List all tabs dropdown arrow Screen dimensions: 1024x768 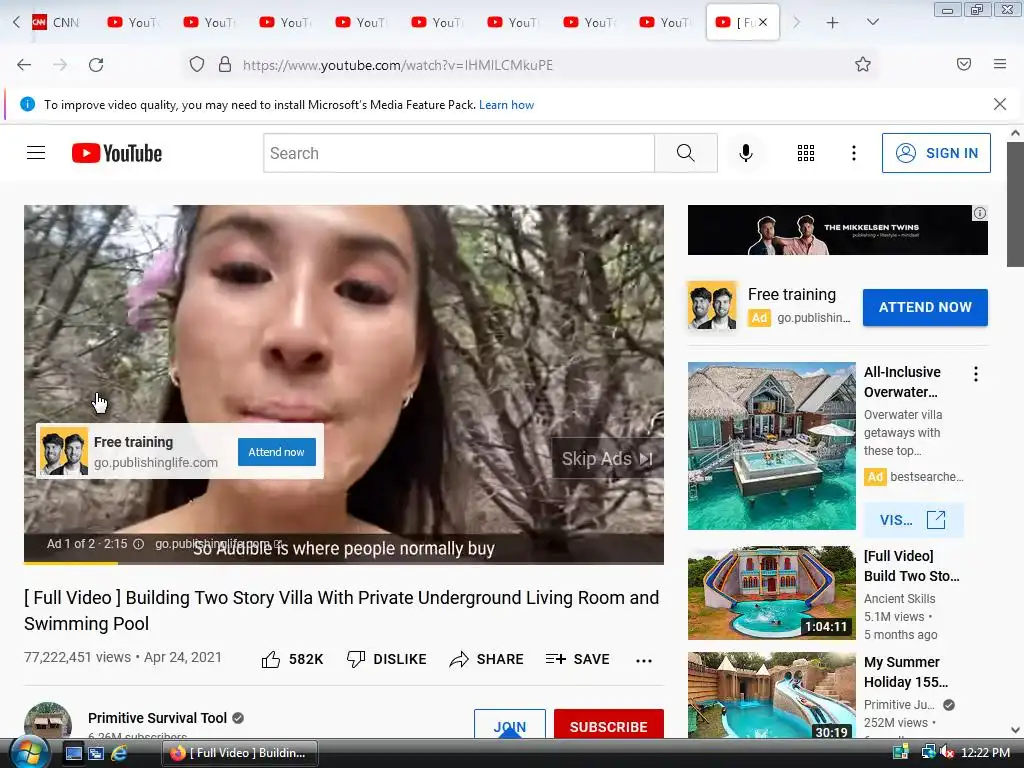[x=872, y=22]
